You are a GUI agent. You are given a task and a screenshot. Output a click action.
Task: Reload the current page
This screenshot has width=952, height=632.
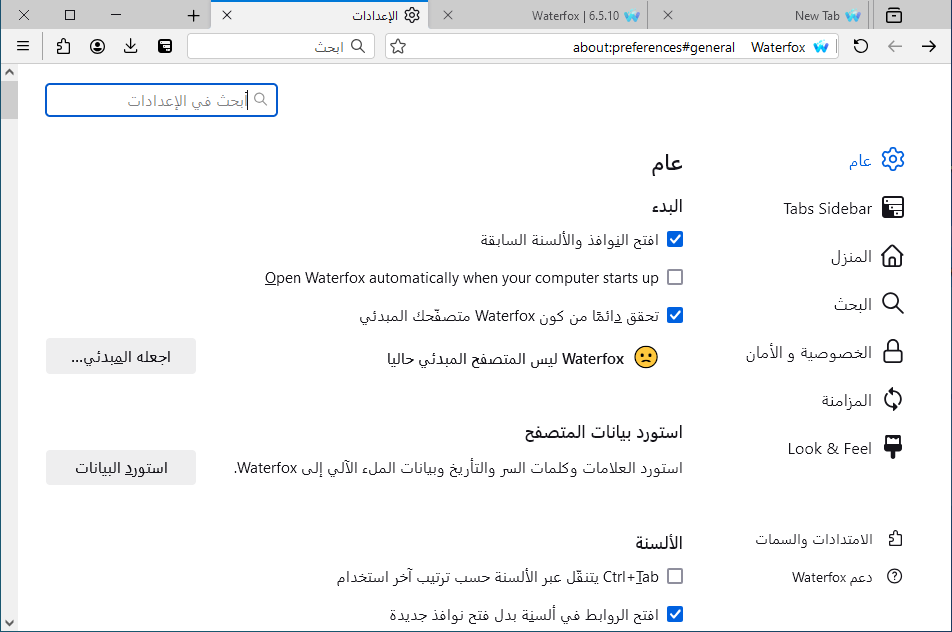pos(860,46)
